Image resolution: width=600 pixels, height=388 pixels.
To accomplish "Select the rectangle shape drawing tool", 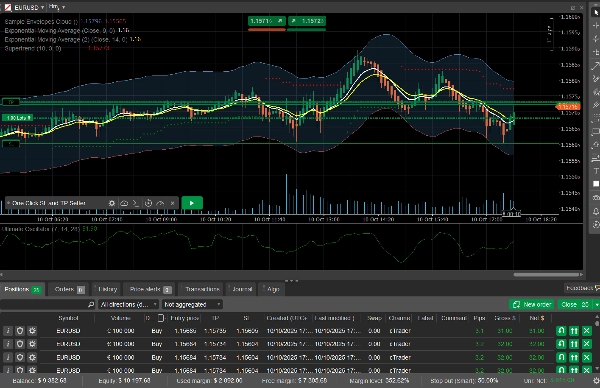I will point(595,132).
